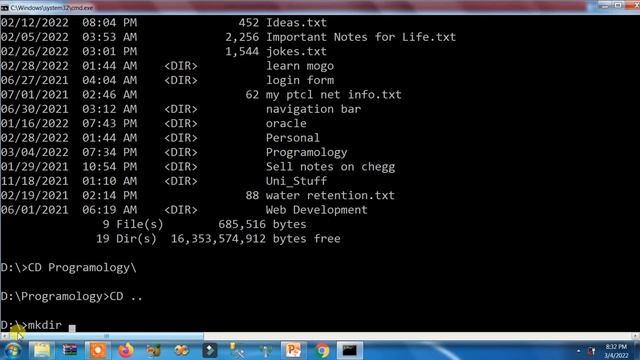Click the '2,256' file size value
Screen dimensions: 640x360
242,37
